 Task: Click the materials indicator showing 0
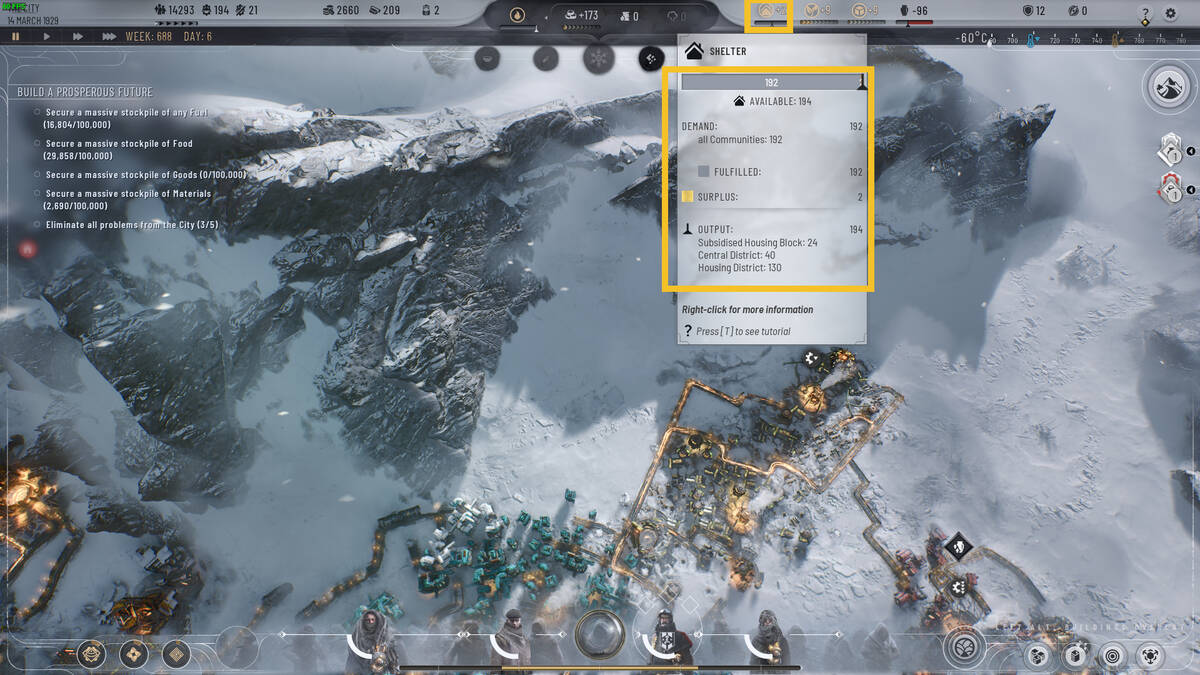630,15
